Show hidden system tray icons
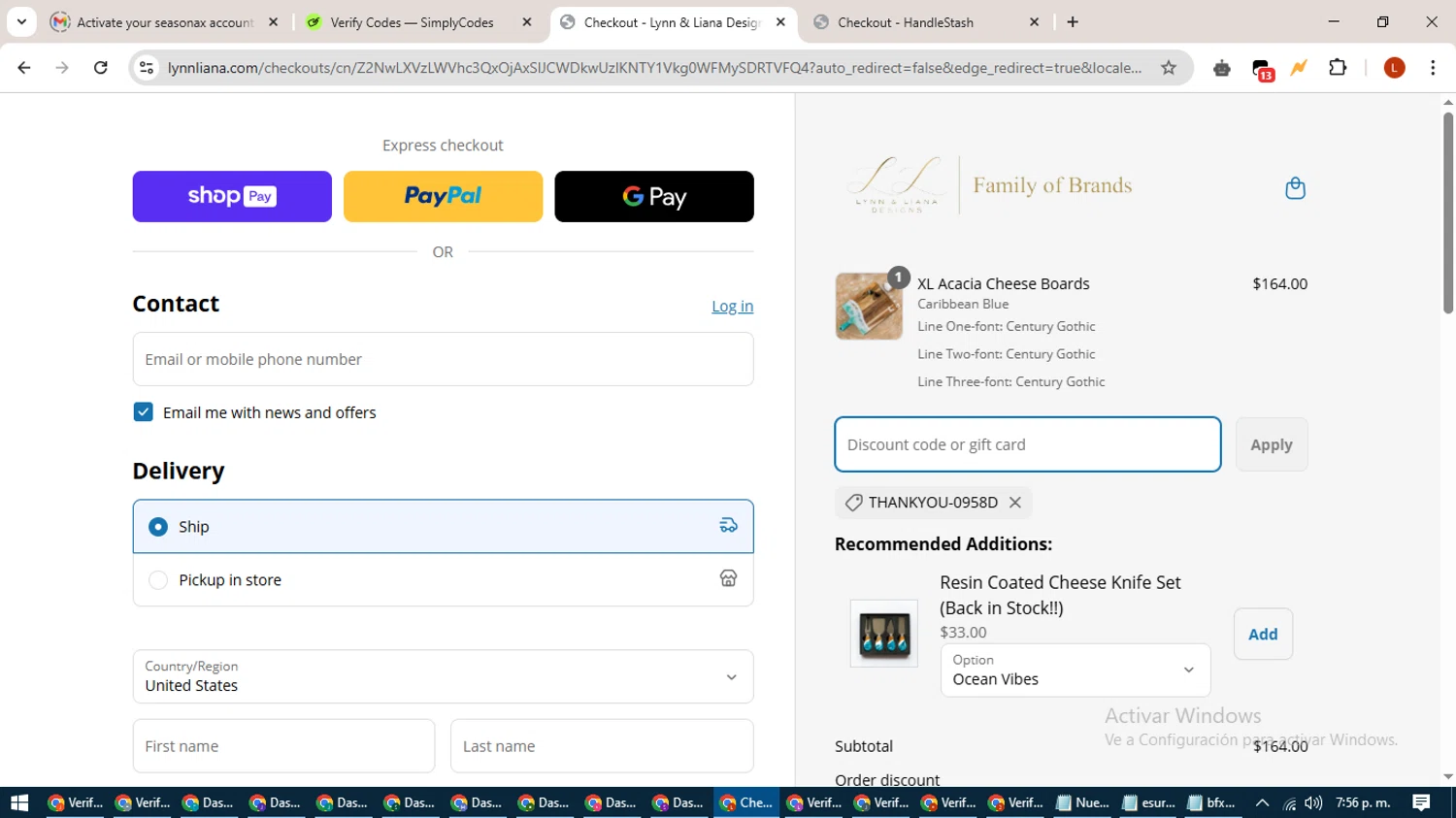The height and width of the screenshot is (818, 1456). coord(1262,802)
